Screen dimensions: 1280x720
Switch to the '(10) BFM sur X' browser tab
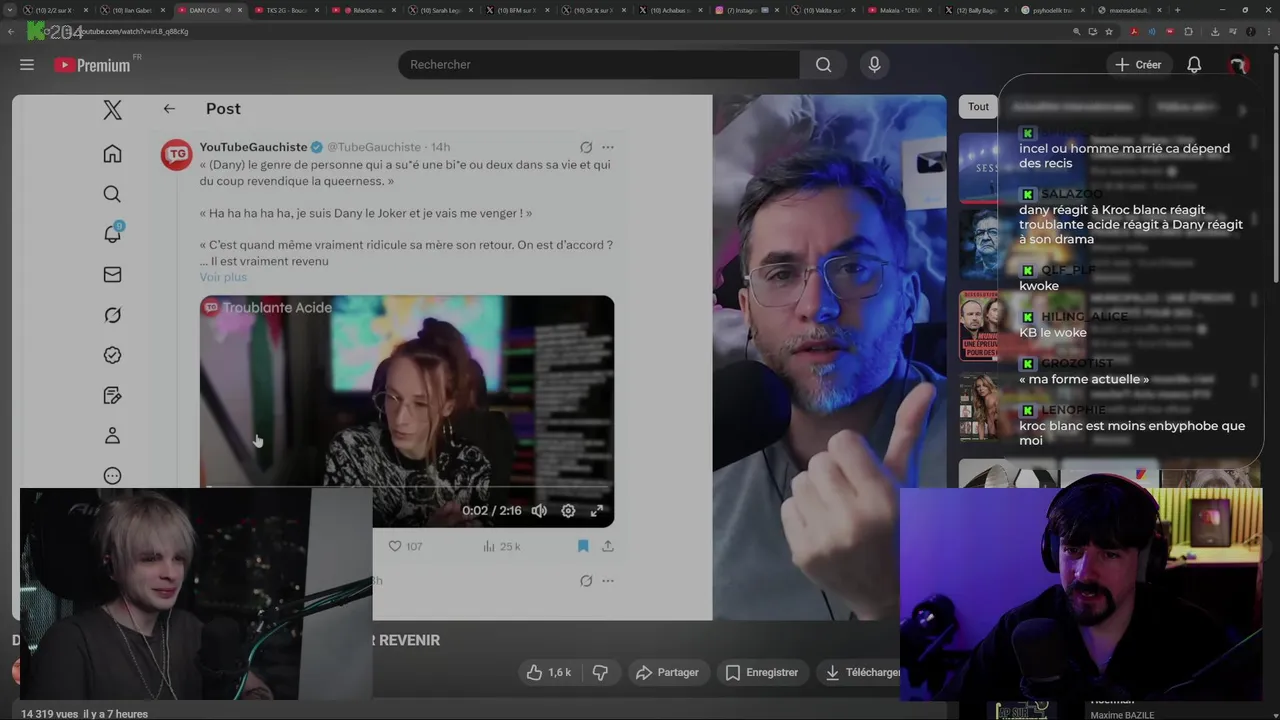(x=515, y=10)
